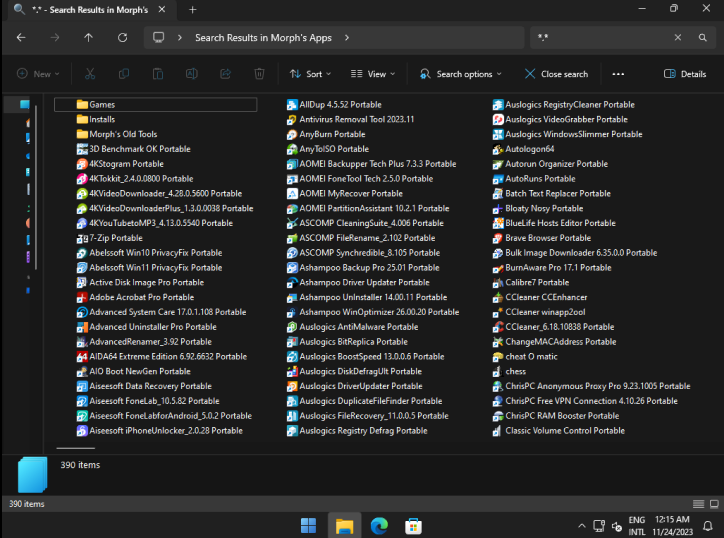The width and height of the screenshot is (724, 538).
Task: Refresh the search results view
Action: point(122,38)
